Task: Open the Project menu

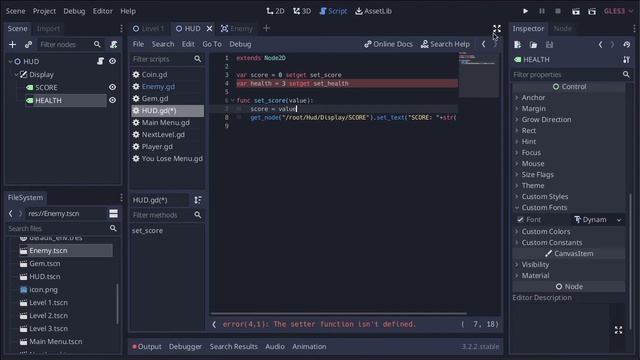Action: coord(44,11)
